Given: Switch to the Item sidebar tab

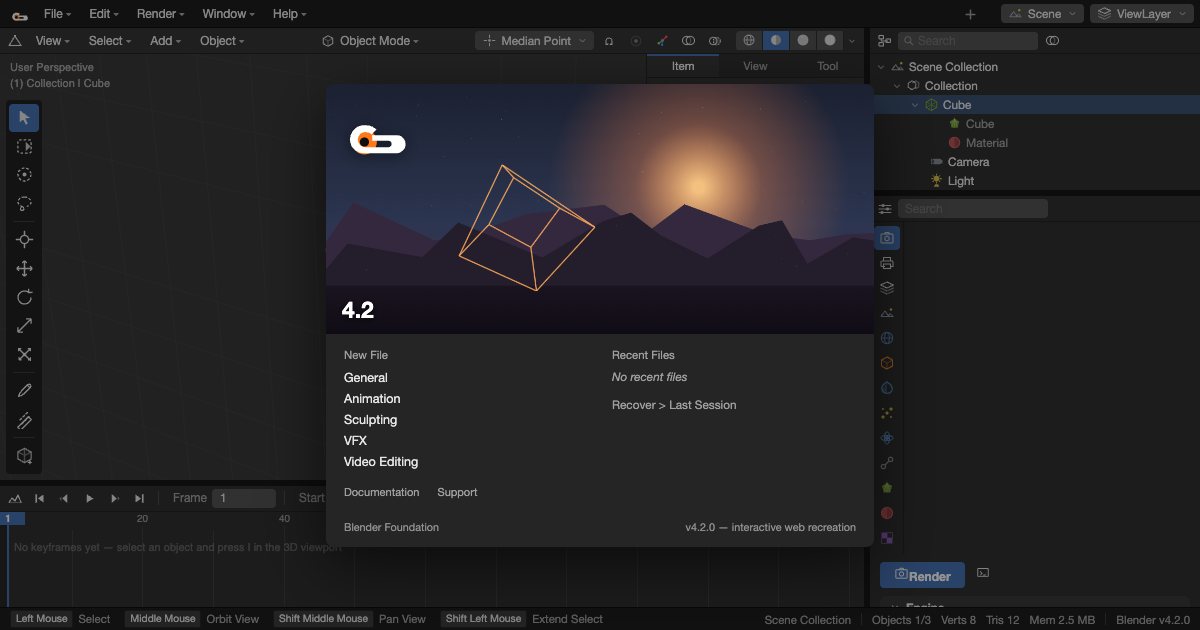Looking at the screenshot, I should click(x=683, y=66).
